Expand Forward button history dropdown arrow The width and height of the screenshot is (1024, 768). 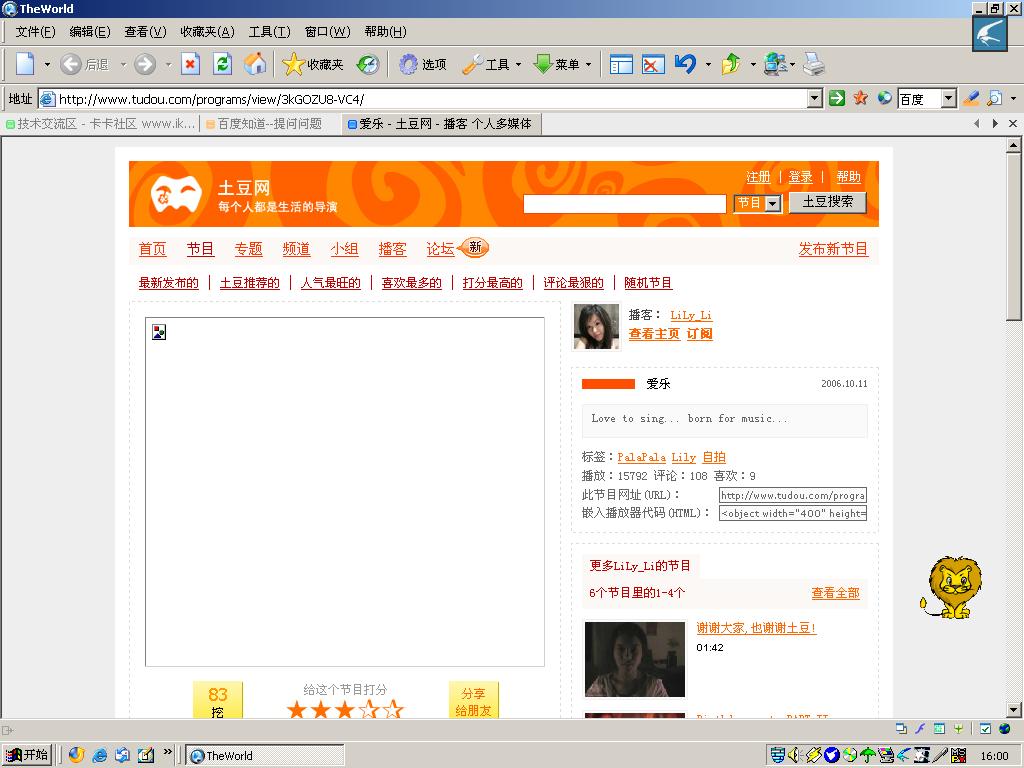[168, 64]
